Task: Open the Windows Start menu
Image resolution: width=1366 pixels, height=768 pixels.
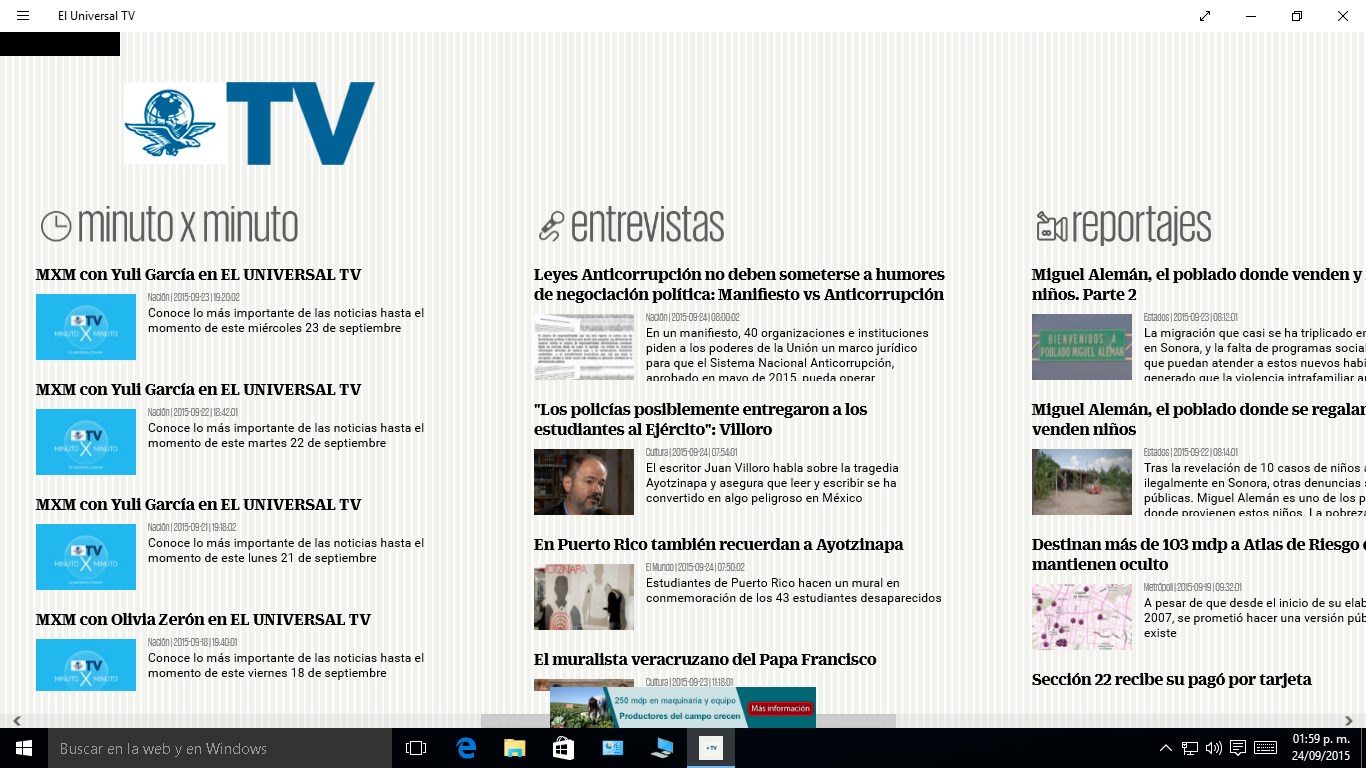Action: [24, 748]
